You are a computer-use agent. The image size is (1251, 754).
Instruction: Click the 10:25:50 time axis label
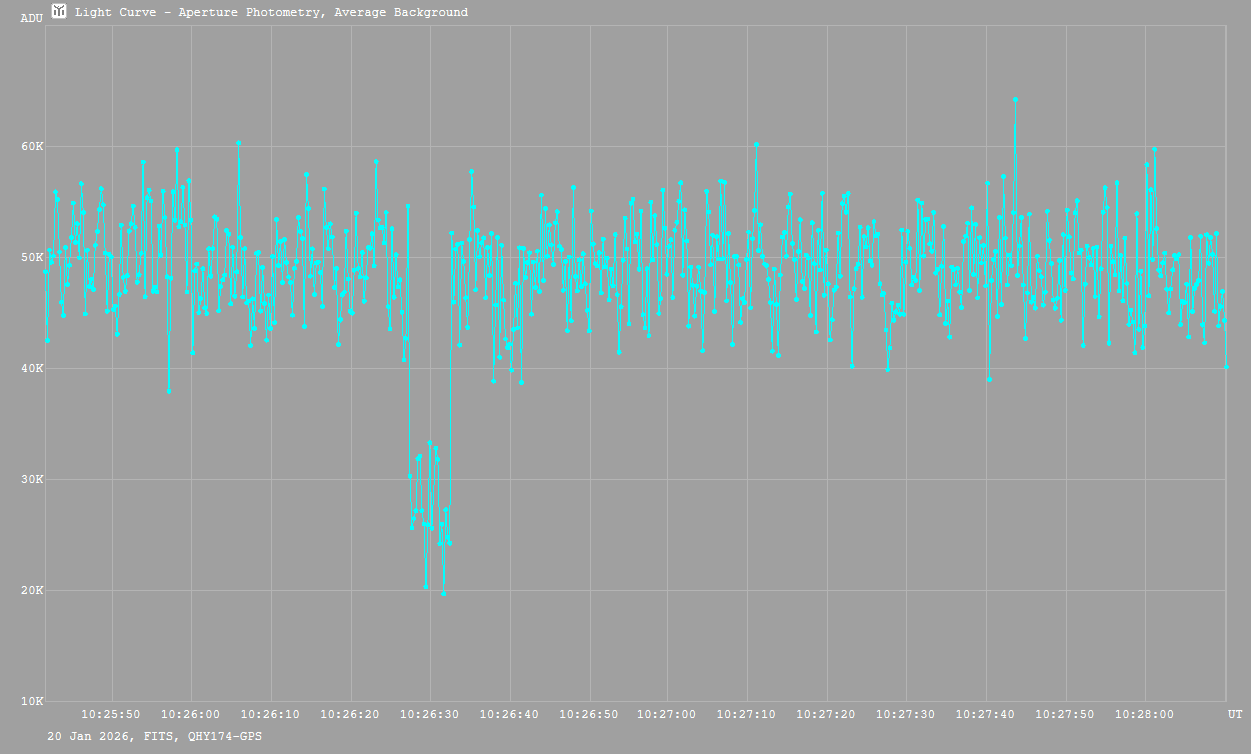[x=111, y=715]
